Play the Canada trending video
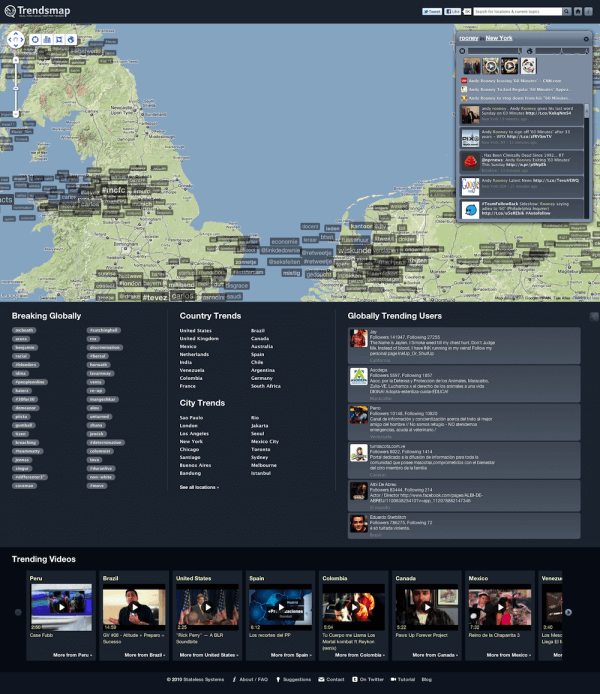 427,607
